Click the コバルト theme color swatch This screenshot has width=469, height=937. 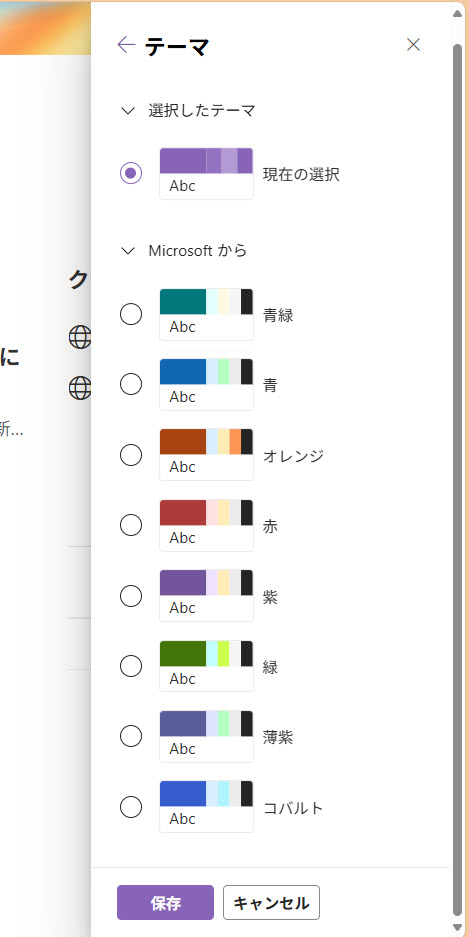206,807
